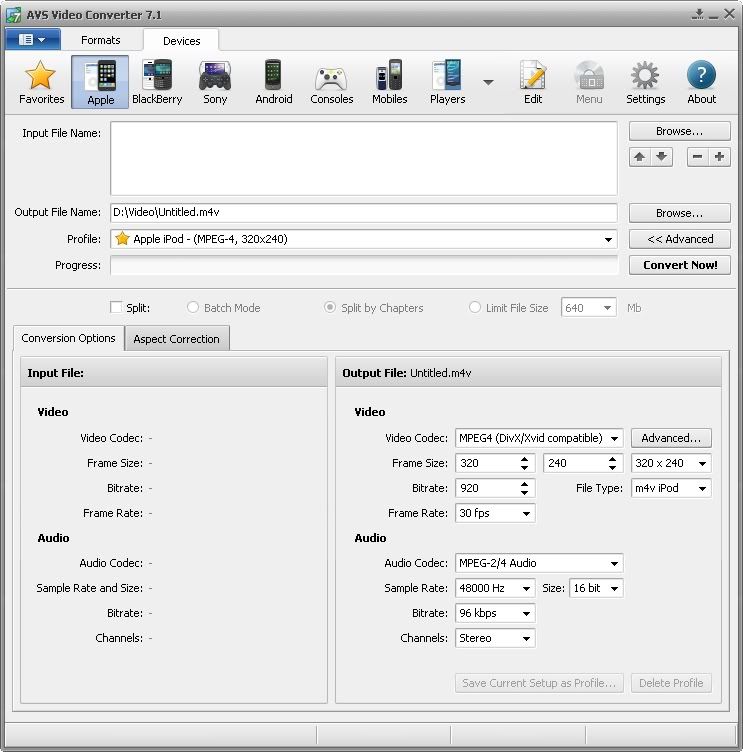This screenshot has width=743, height=752.
Task: Open the Consoles devices category
Action: point(331,82)
